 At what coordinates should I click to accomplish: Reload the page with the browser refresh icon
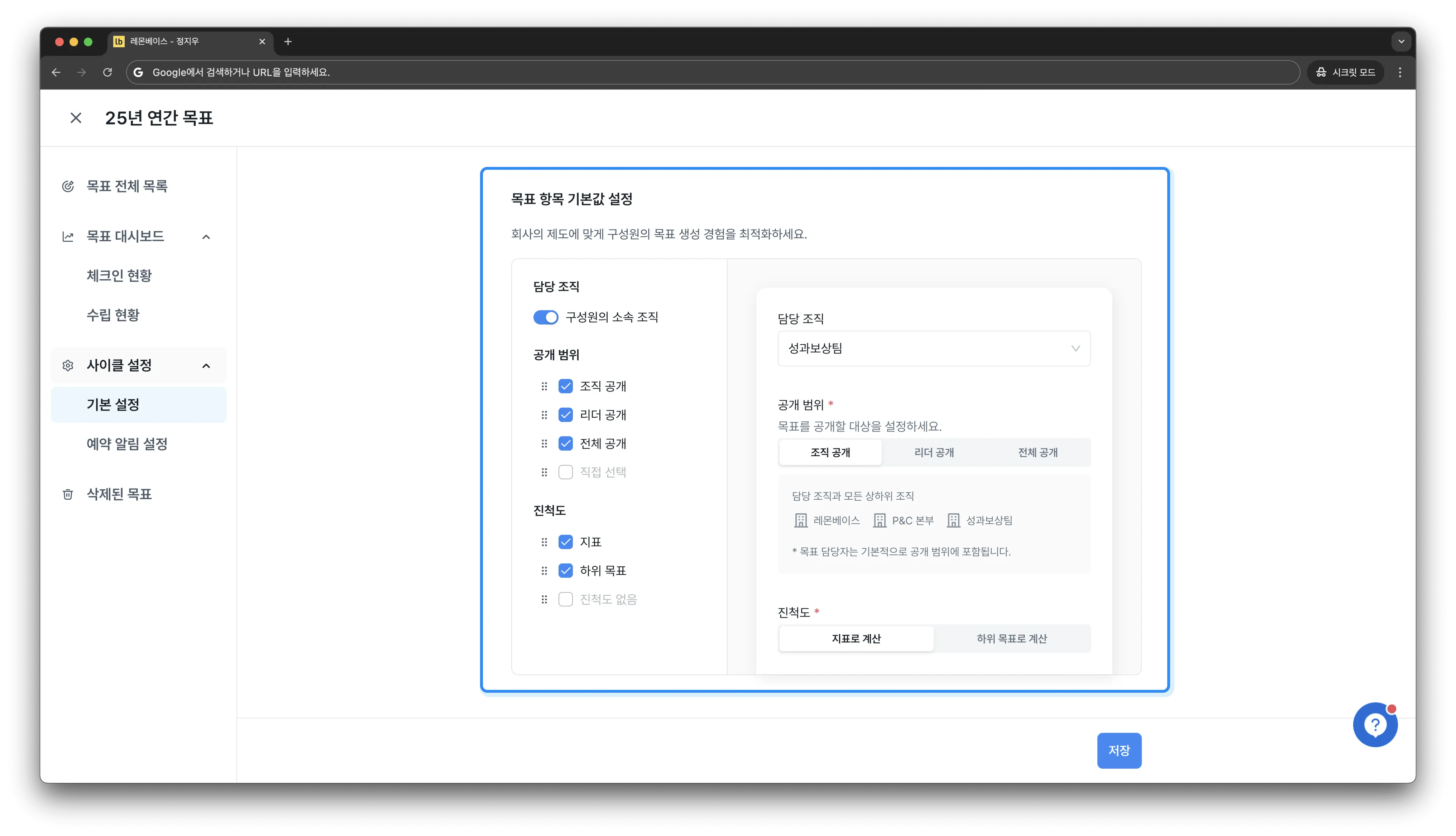(107, 72)
